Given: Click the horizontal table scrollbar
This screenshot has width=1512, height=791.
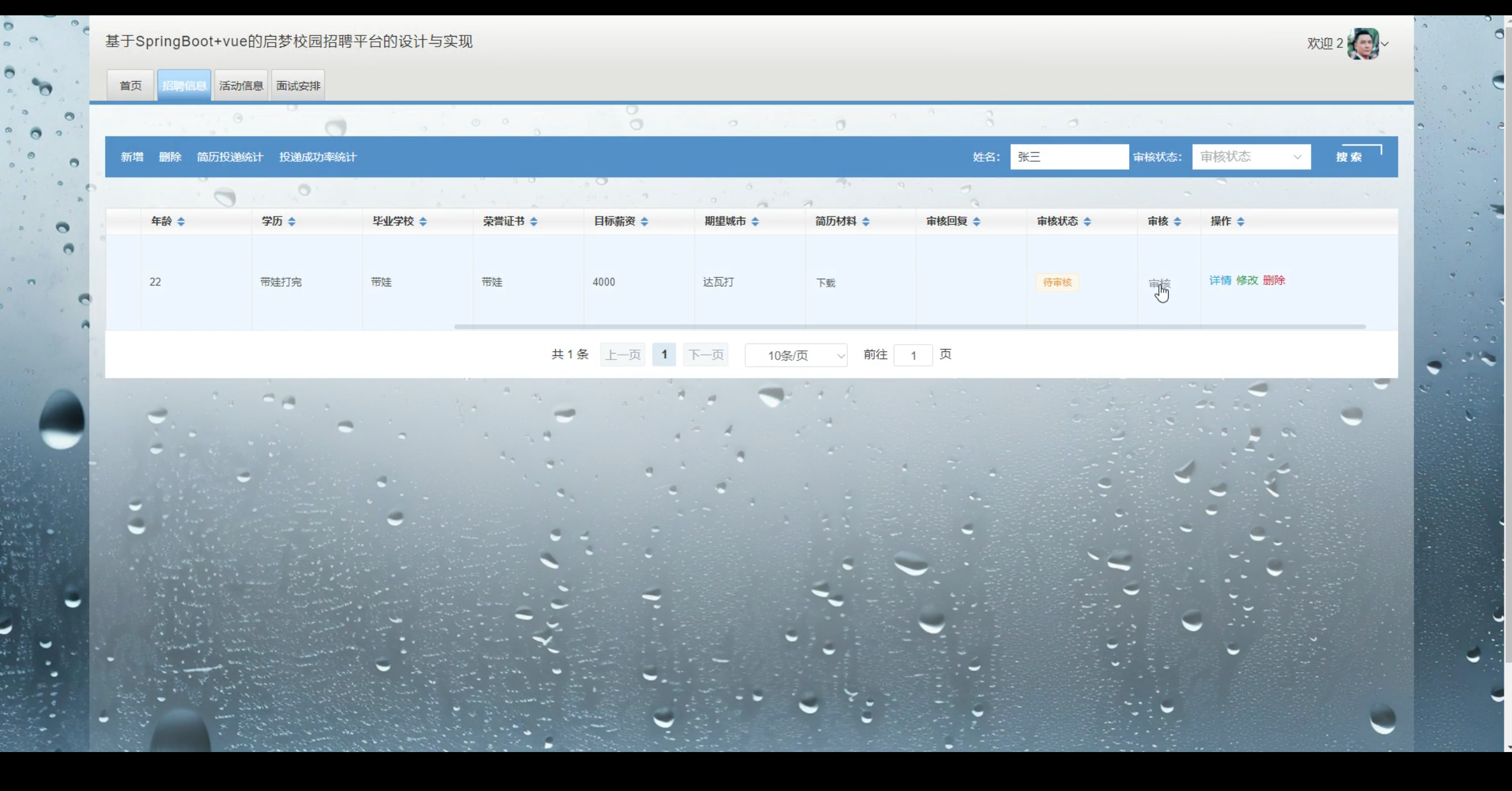Looking at the screenshot, I should pos(910,326).
